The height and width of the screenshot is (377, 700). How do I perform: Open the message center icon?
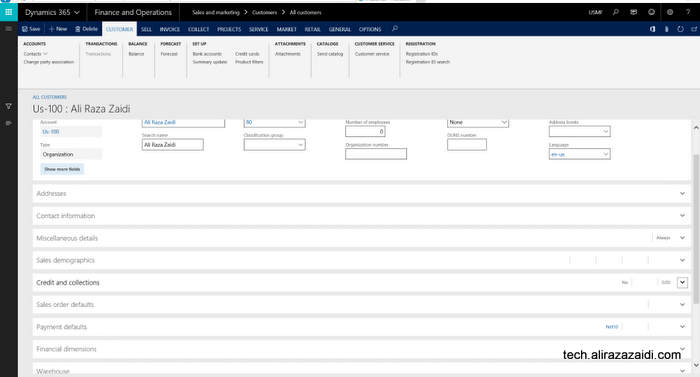(x=633, y=12)
